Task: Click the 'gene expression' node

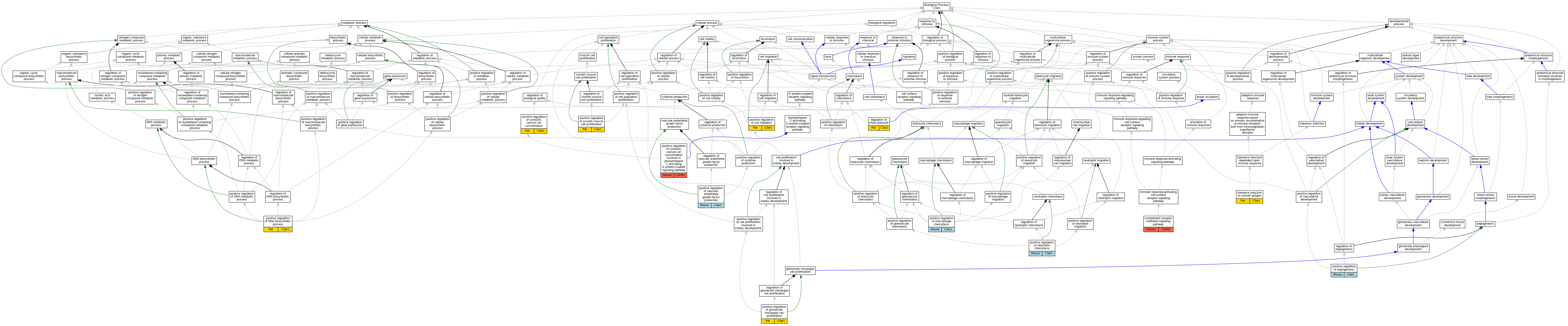Action: 395,76
